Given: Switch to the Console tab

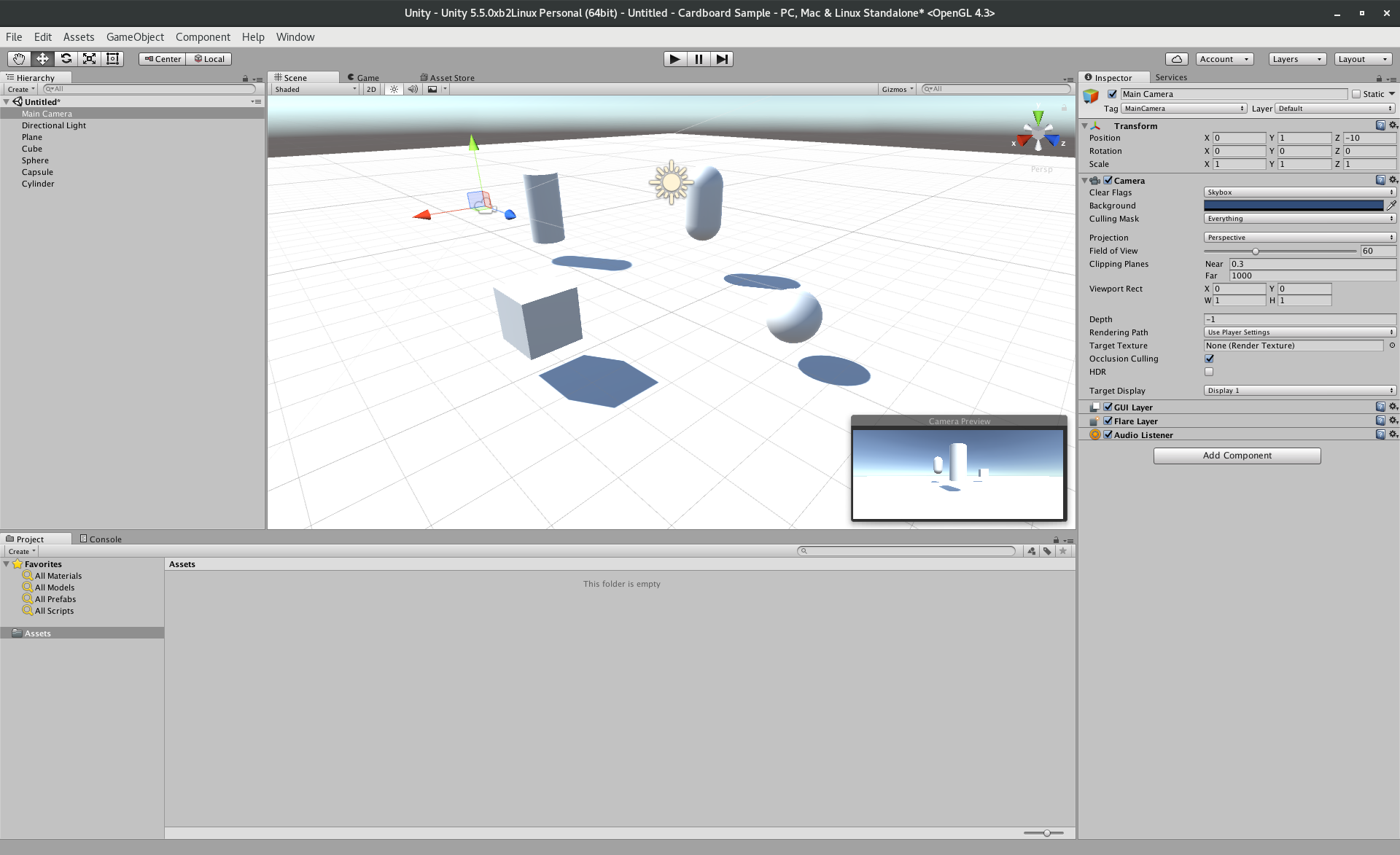Looking at the screenshot, I should click(101, 539).
